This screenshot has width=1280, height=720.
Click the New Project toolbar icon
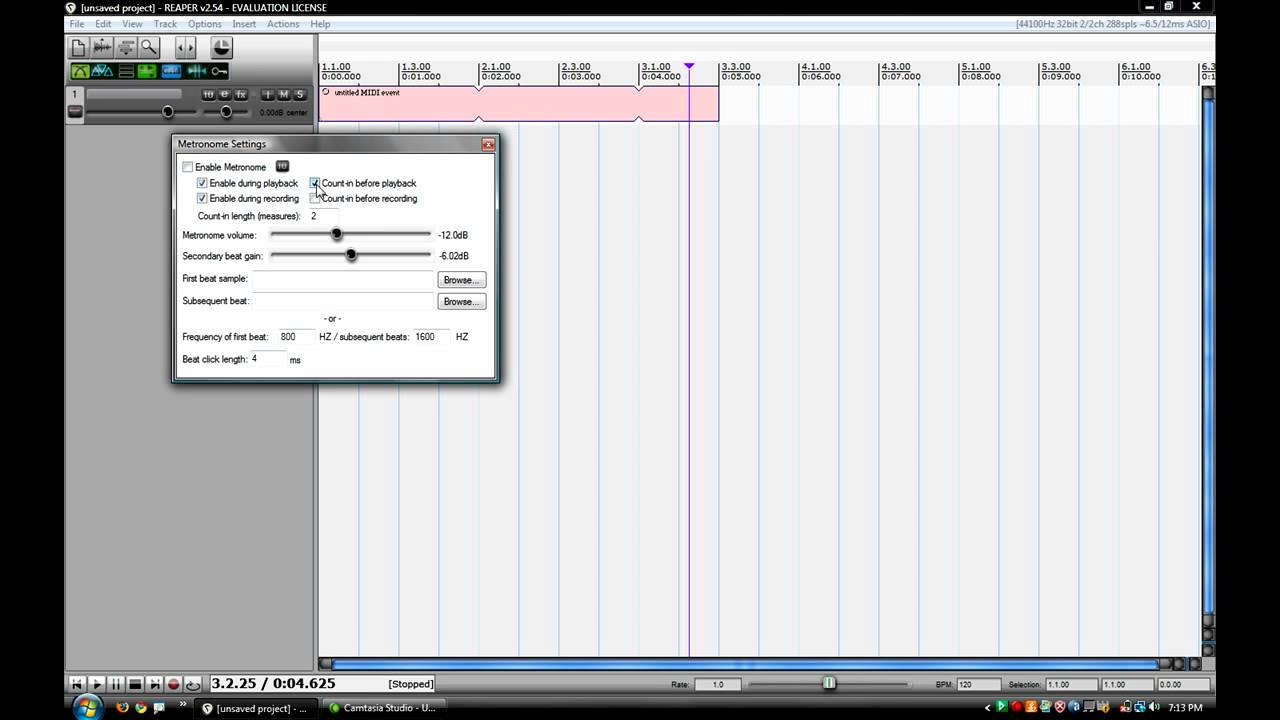[x=79, y=47]
